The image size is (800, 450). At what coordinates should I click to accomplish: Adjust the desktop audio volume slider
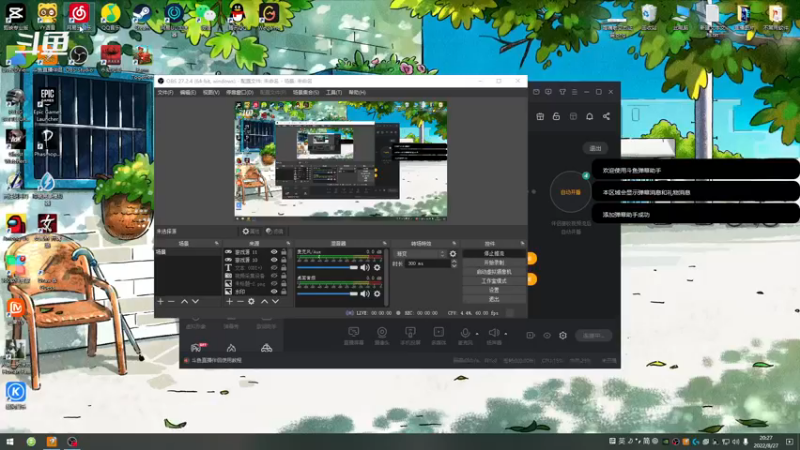328,293
